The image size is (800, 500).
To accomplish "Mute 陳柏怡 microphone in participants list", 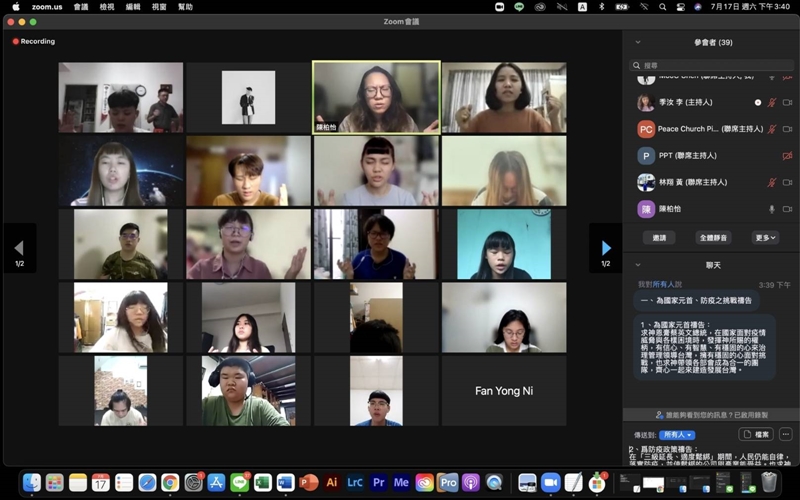I will click(x=772, y=209).
